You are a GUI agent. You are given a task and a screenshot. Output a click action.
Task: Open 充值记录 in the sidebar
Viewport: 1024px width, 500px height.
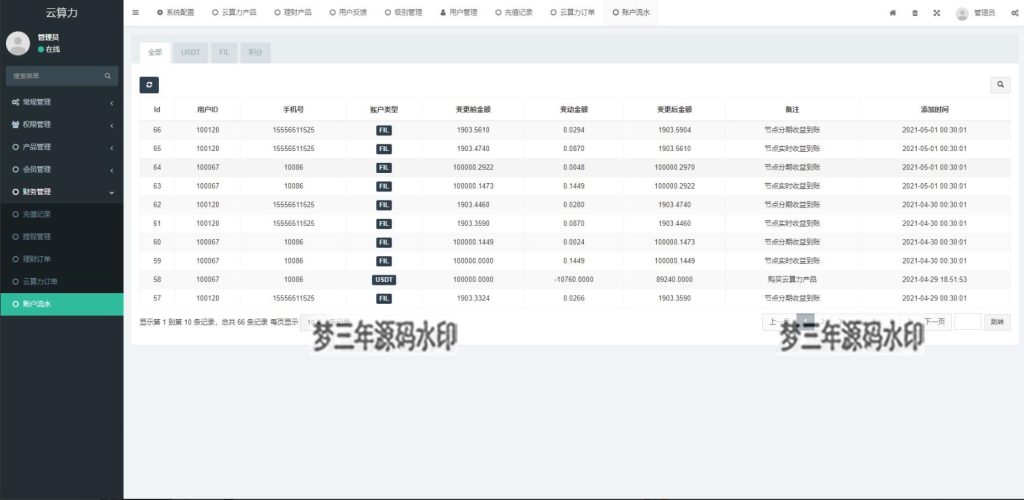[61, 214]
